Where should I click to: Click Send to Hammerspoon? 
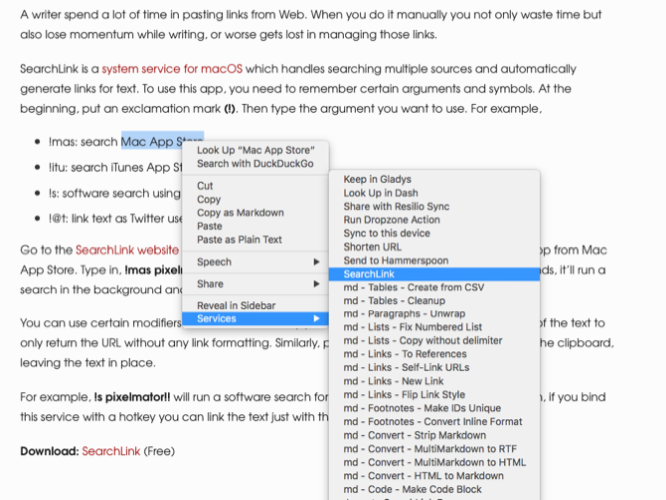point(395,260)
